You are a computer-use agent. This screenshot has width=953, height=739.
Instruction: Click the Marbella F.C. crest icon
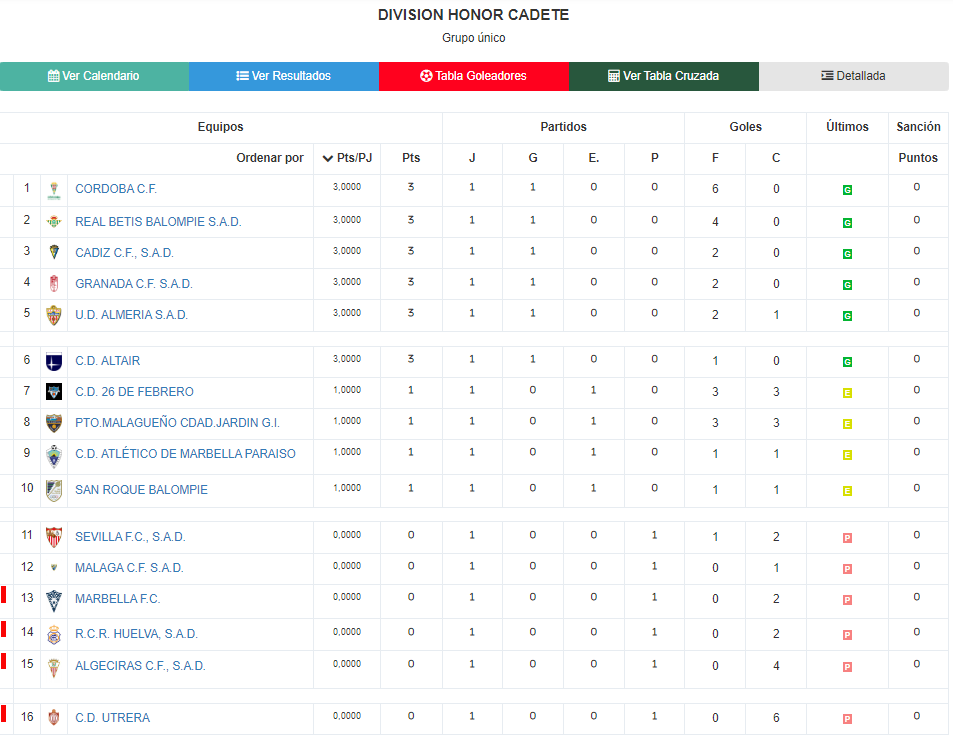pyautogui.click(x=54, y=600)
